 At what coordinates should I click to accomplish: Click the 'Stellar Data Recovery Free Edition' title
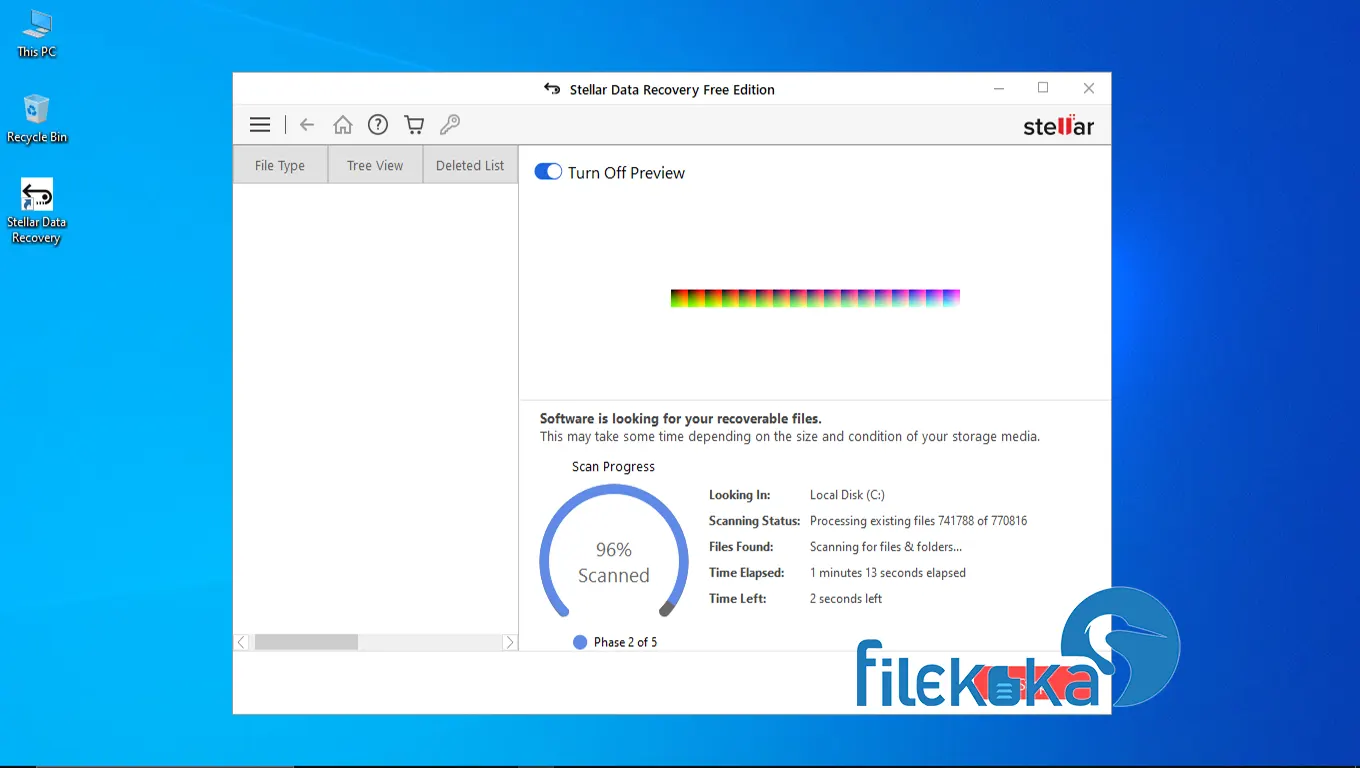(672, 90)
